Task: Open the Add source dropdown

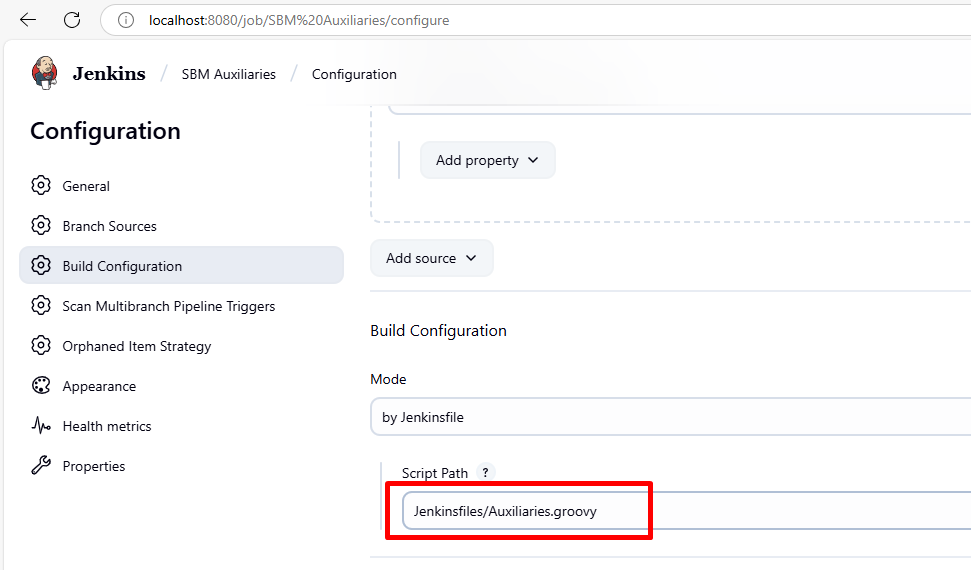Action: coord(431,258)
